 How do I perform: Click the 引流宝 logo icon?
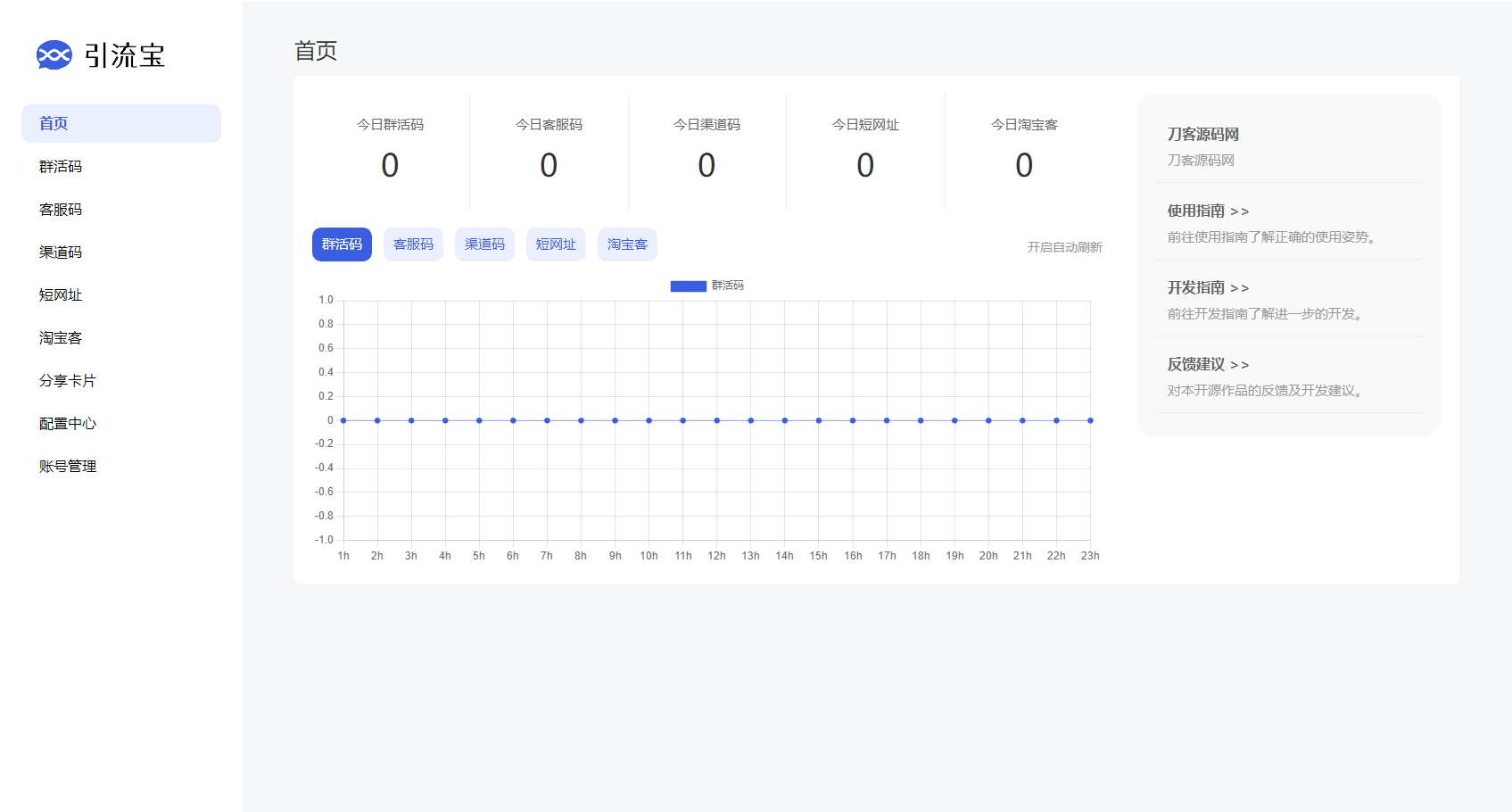point(54,55)
